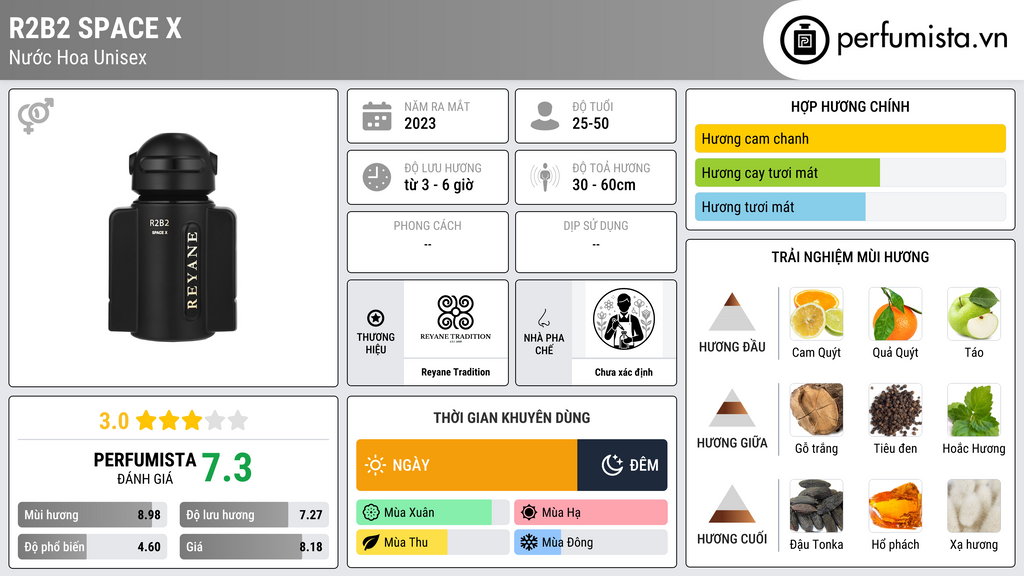The width and height of the screenshot is (1024, 576).
Task: Click the Hương cuối pyramid icon
Action: point(732,504)
